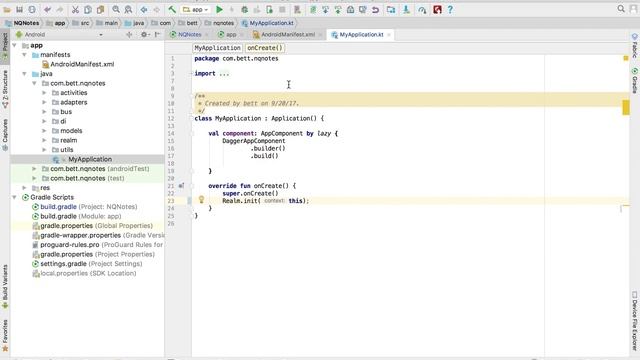Undo the last edit with the toolbar arrow
This screenshot has height=360, width=640.
47,9
